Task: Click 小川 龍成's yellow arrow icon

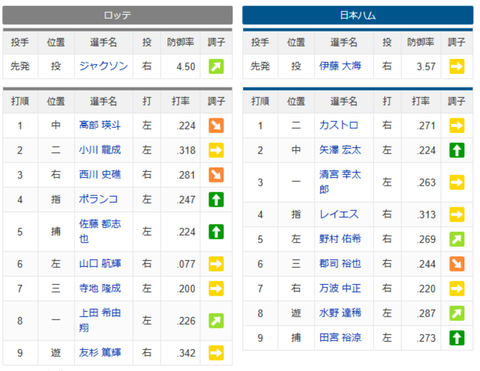Action: click(x=216, y=150)
